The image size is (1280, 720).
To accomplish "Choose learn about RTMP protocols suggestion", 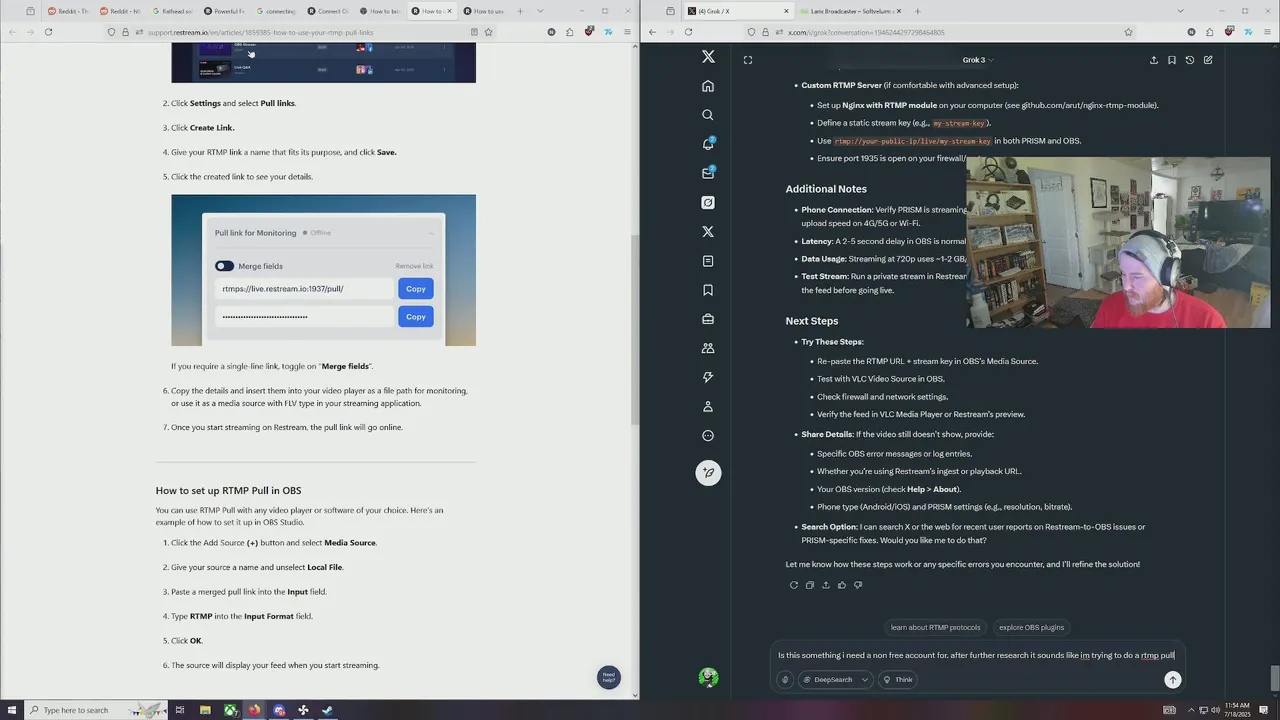I will click(935, 627).
